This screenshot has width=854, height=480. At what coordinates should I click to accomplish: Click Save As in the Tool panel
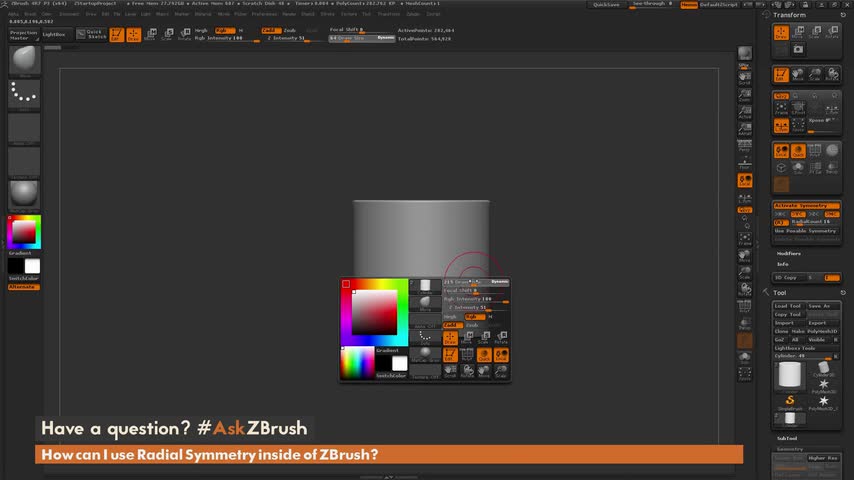(823, 306)
